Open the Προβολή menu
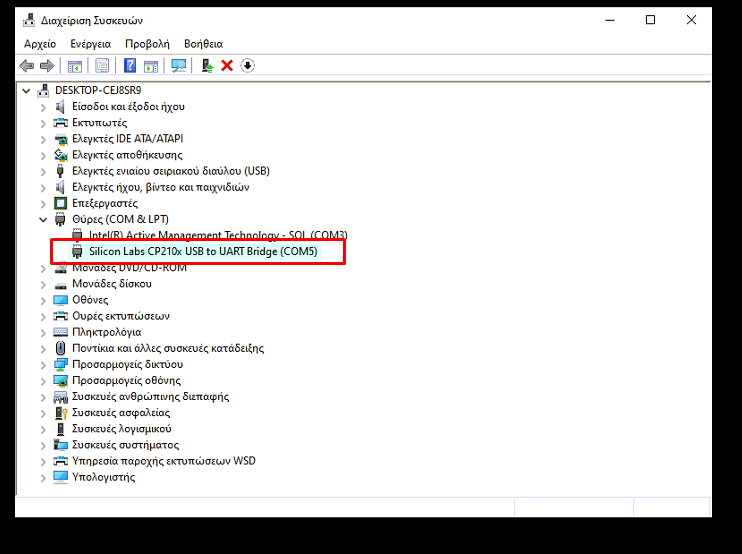 pos(147,44)
